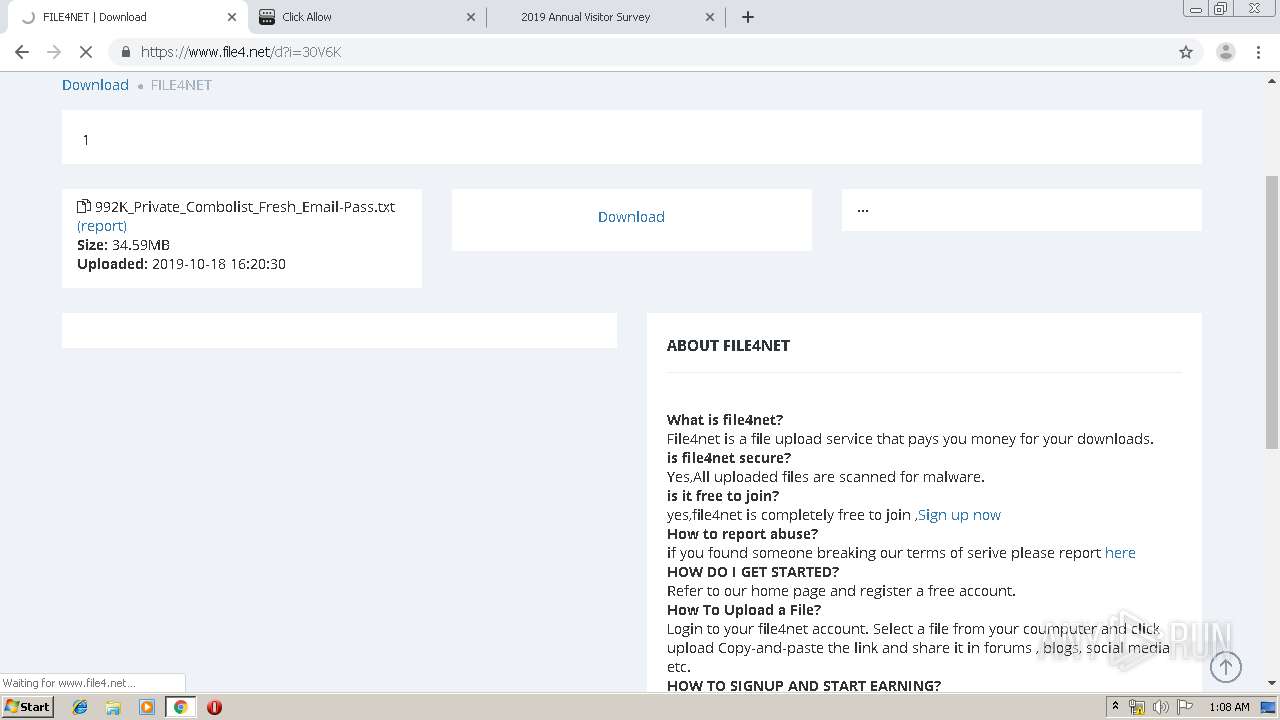Launch Internet Explorer from the taskbar
This screenshot has height=720, width=1280.
(80, 707)
